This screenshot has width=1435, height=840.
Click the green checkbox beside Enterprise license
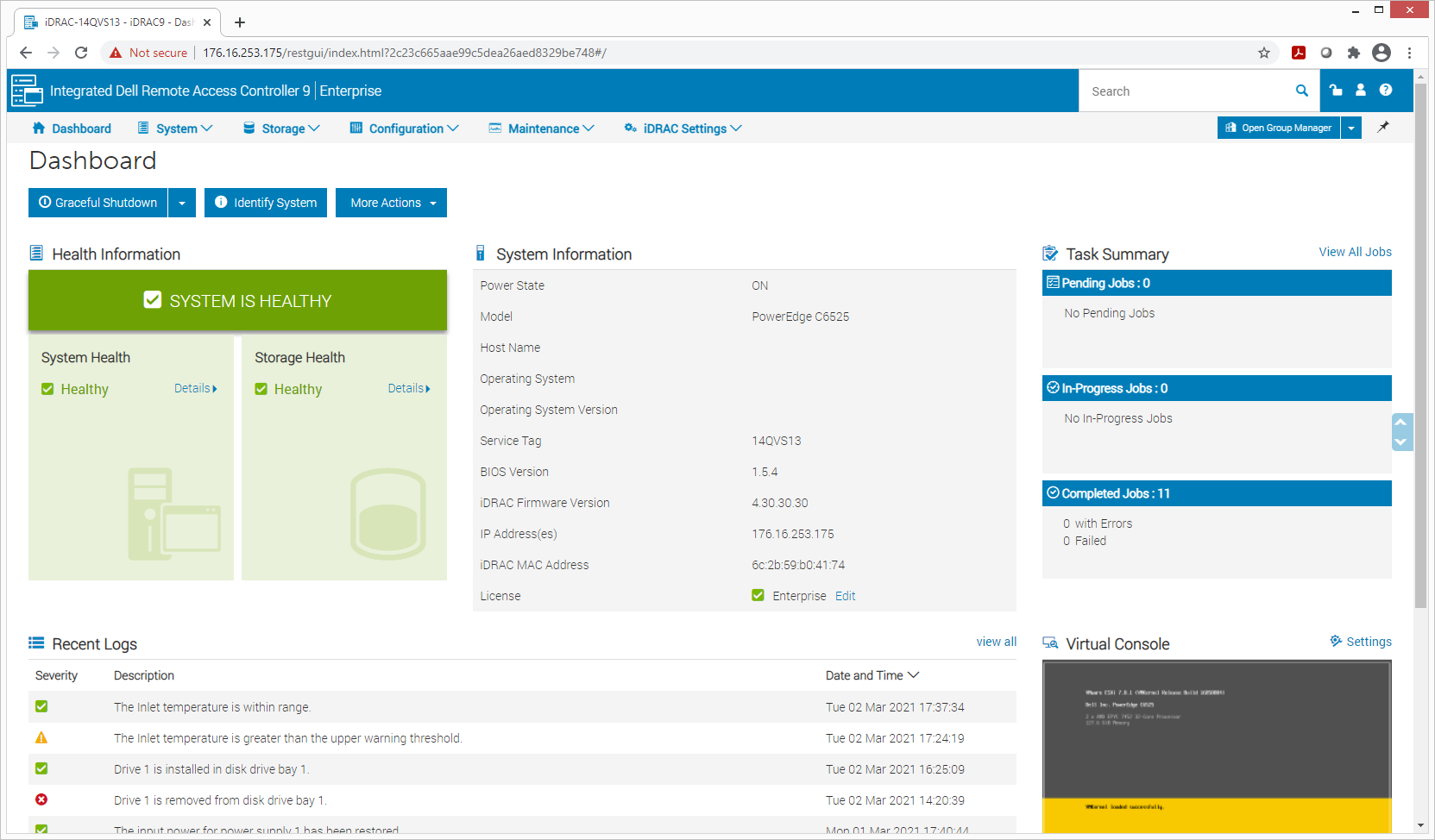tap(758, 595)
